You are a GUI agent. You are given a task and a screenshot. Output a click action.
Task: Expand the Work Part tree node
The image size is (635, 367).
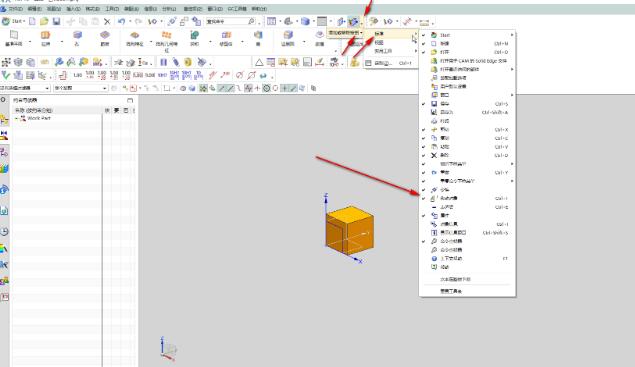tap(17, 118)
